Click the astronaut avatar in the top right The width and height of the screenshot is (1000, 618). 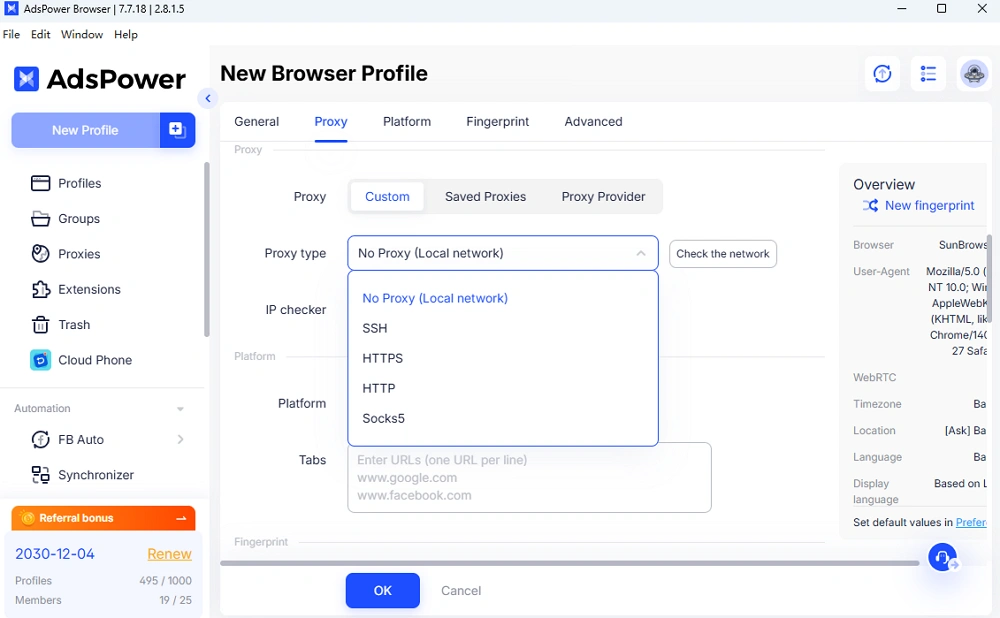[x=974, y=73]
